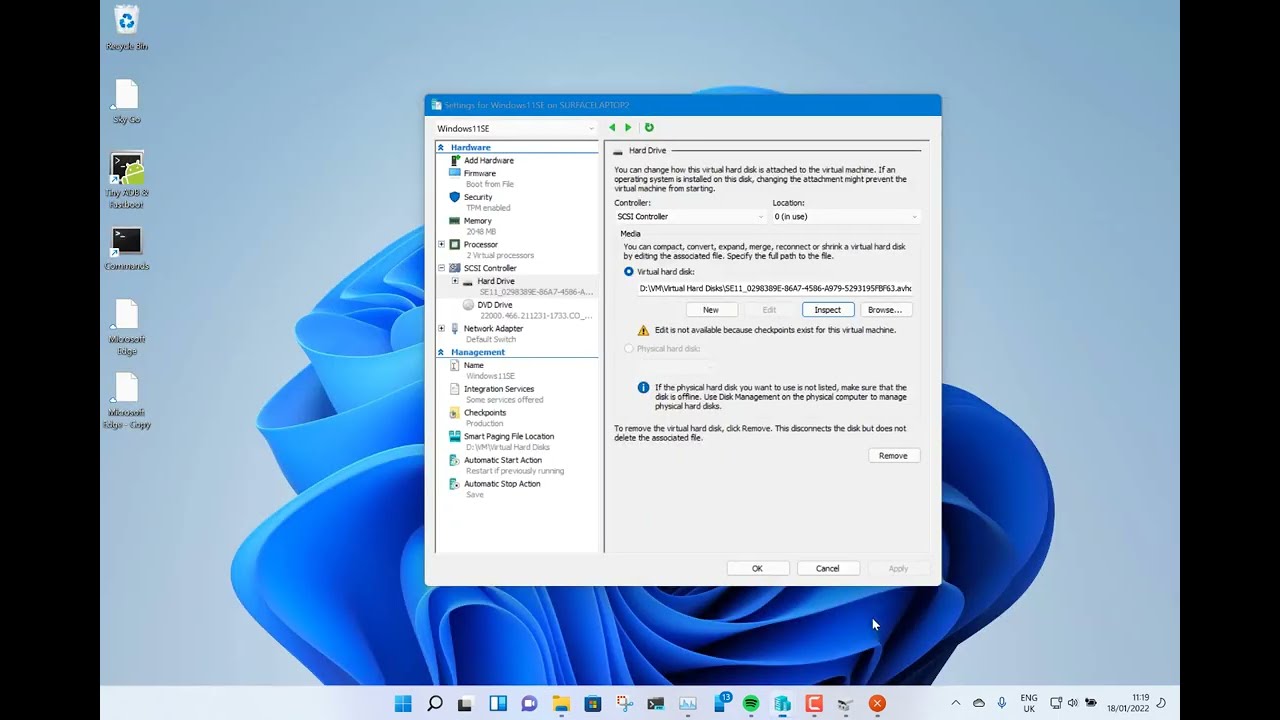The image size is (1280, 720).
Task: Open Teams Chat from the taskbar
Action: (x=529, y=704)
